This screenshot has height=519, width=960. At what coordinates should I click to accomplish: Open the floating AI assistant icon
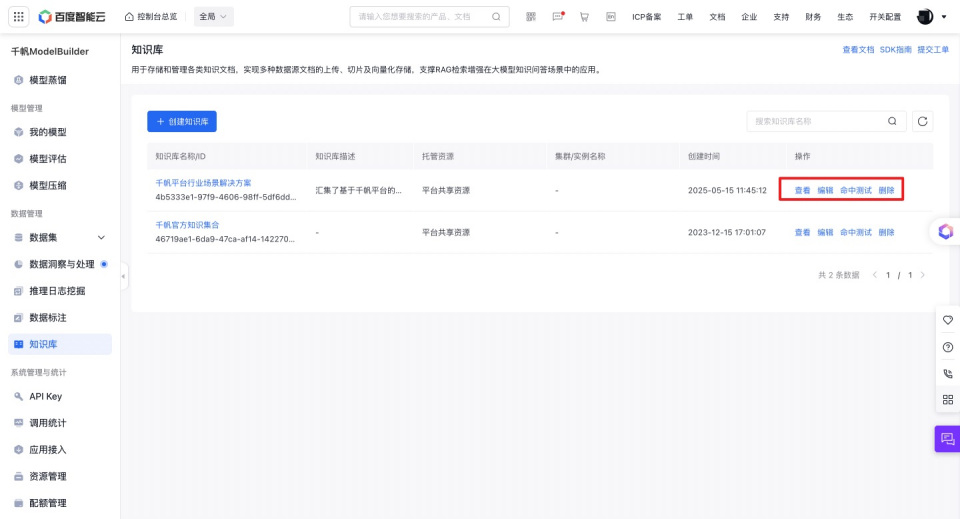(x=945, y=231)
